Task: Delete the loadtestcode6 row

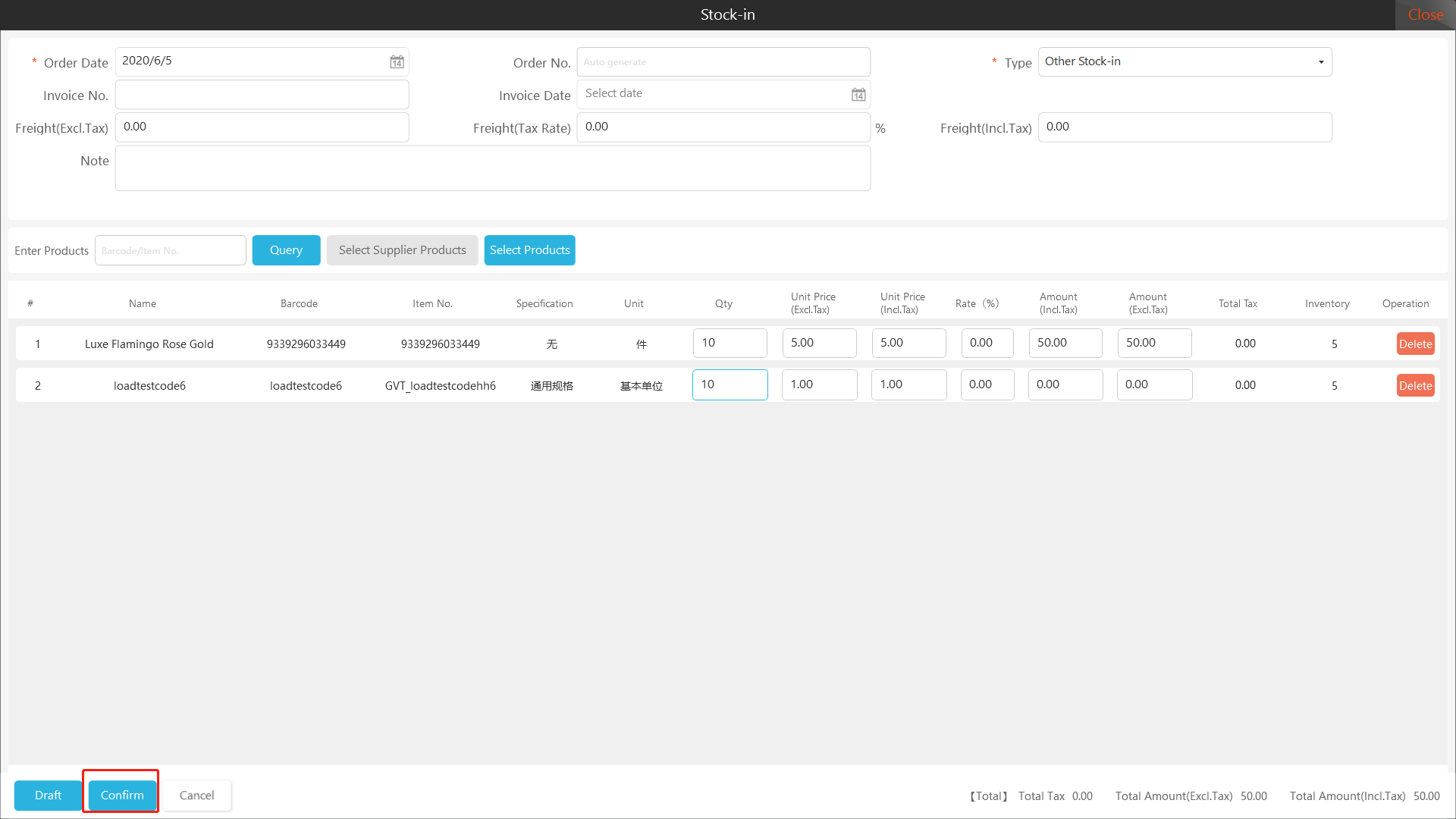Action: click(x=1415, y=385)
